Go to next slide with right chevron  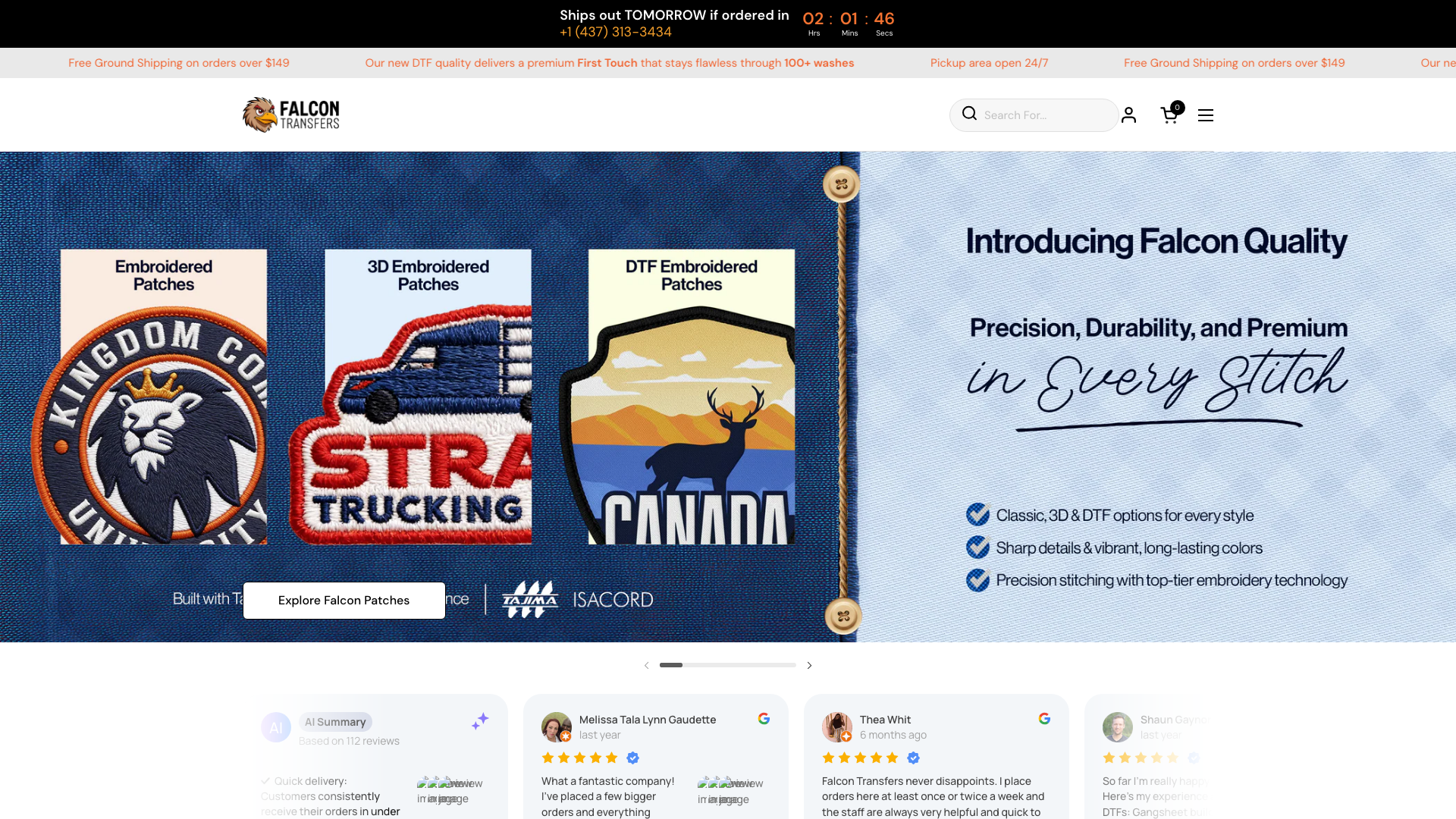[x=809, y=665]
